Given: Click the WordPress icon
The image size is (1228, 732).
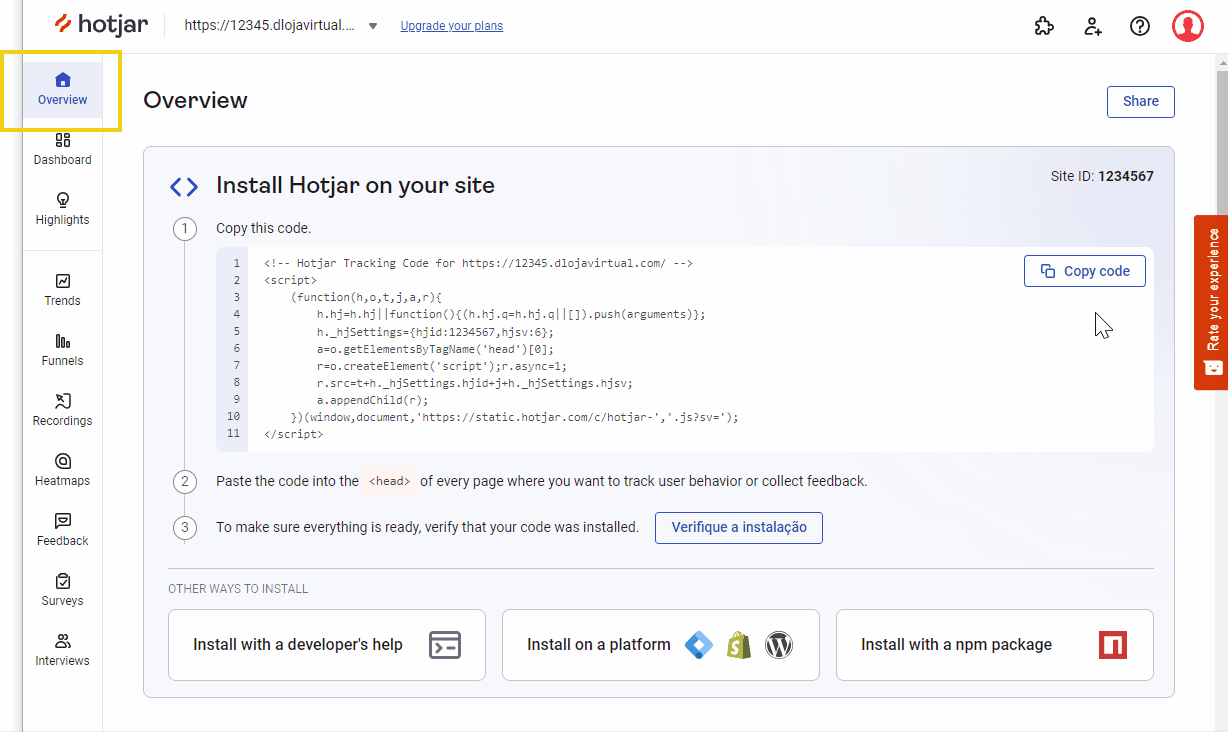Looking at the screenshot, I should 778,645.
